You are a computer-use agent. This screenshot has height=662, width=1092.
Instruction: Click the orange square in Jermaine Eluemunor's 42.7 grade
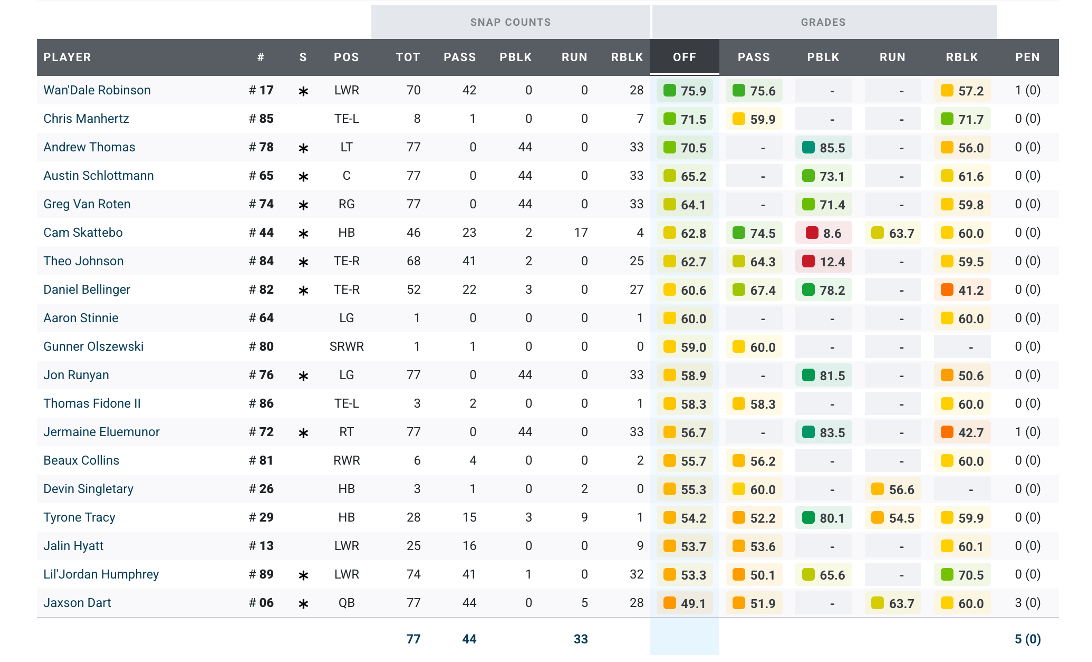(946, 433)
